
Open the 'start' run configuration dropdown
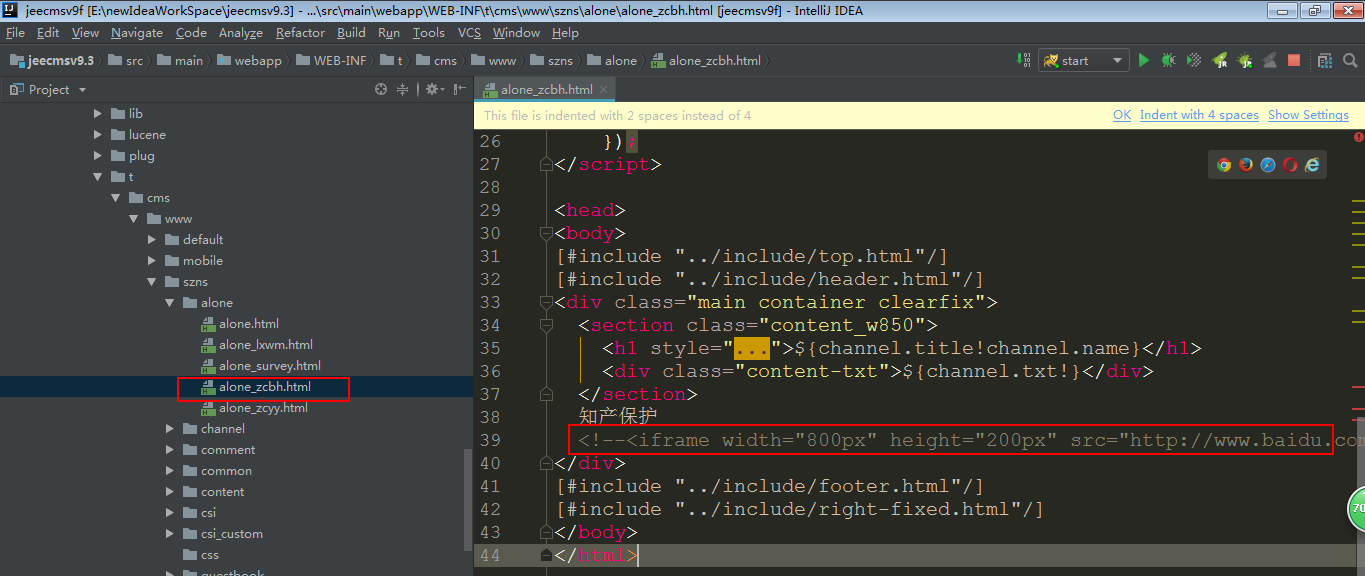click(1085, 60)
